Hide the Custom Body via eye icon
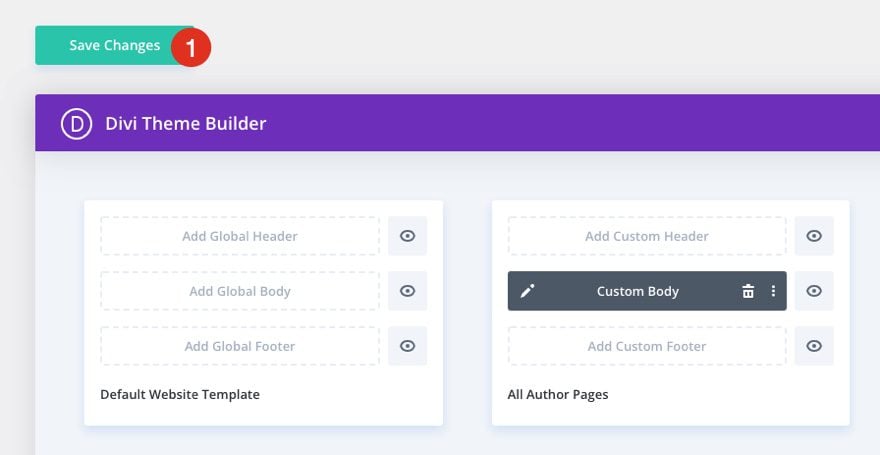Screen dimensions: 880x455 tap(814, 291)
